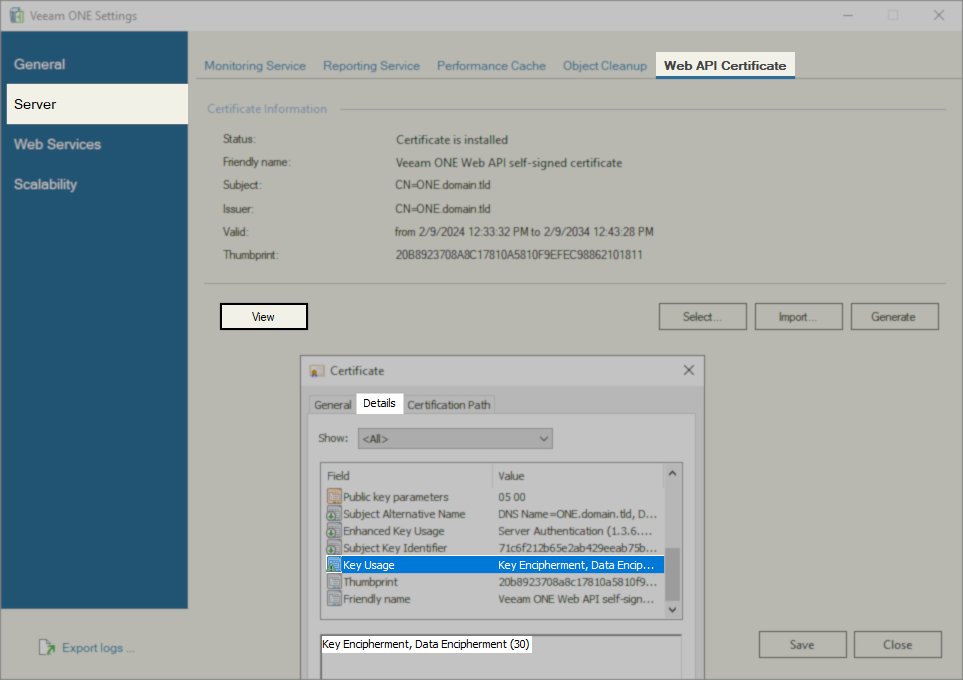Select the Details tab in Certificate dialog
Image resolution: width=963 pixels, height=680 pixels.
coord(379,403)
